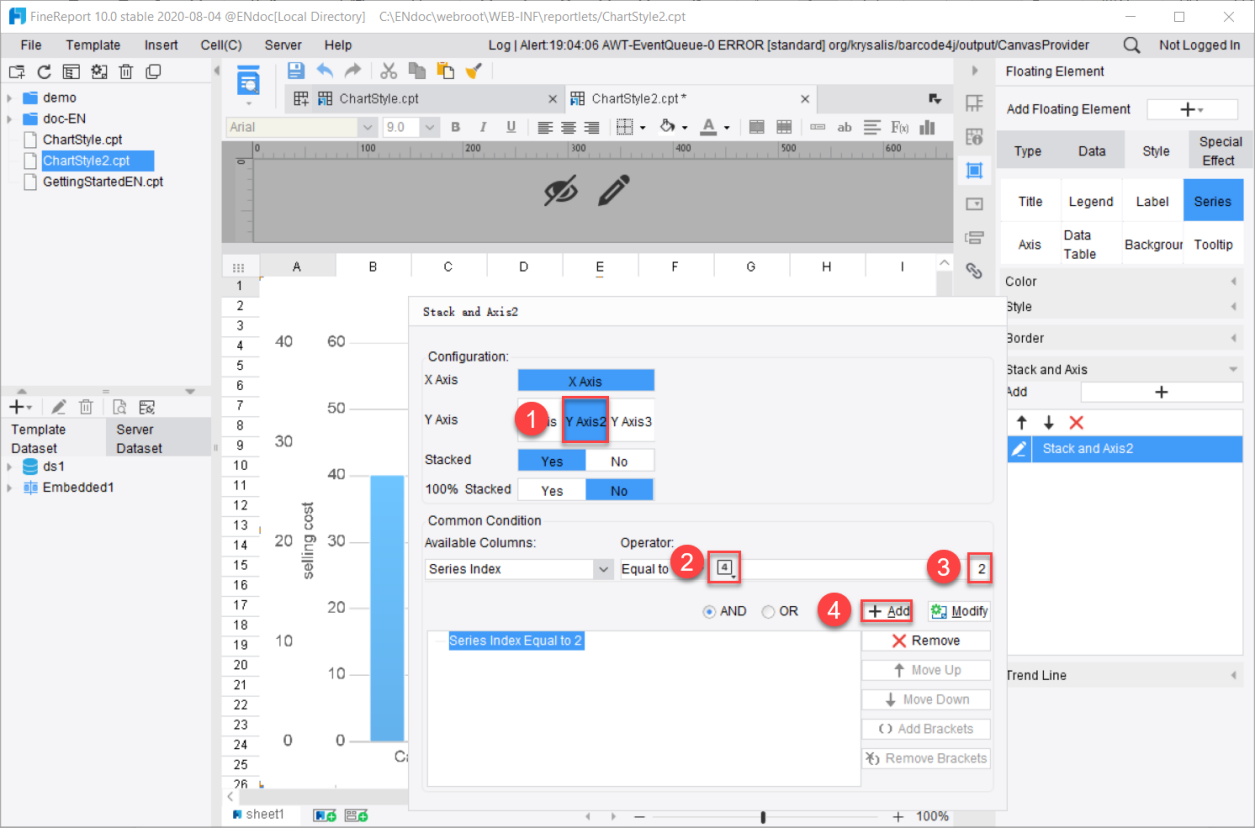Select the Floating Element panel icon
Viewport: 1255px width, 828px height.
[974, 170]
